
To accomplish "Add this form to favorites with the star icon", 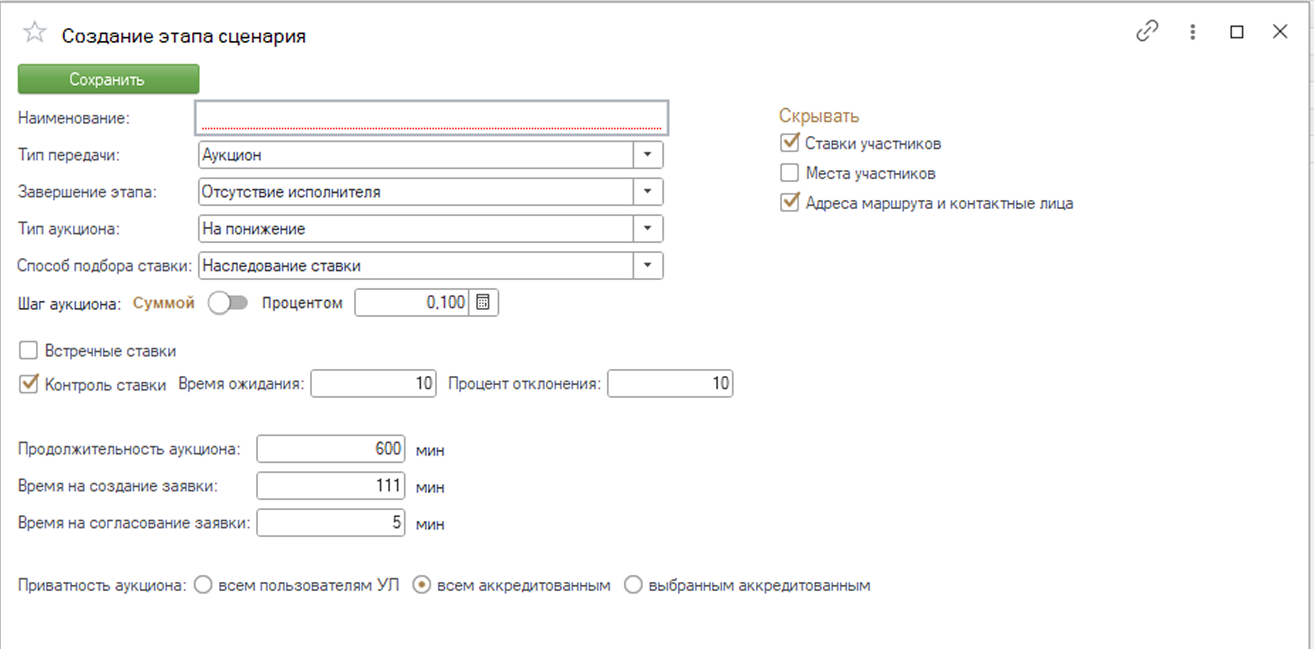I will click(x=34, y=33).
